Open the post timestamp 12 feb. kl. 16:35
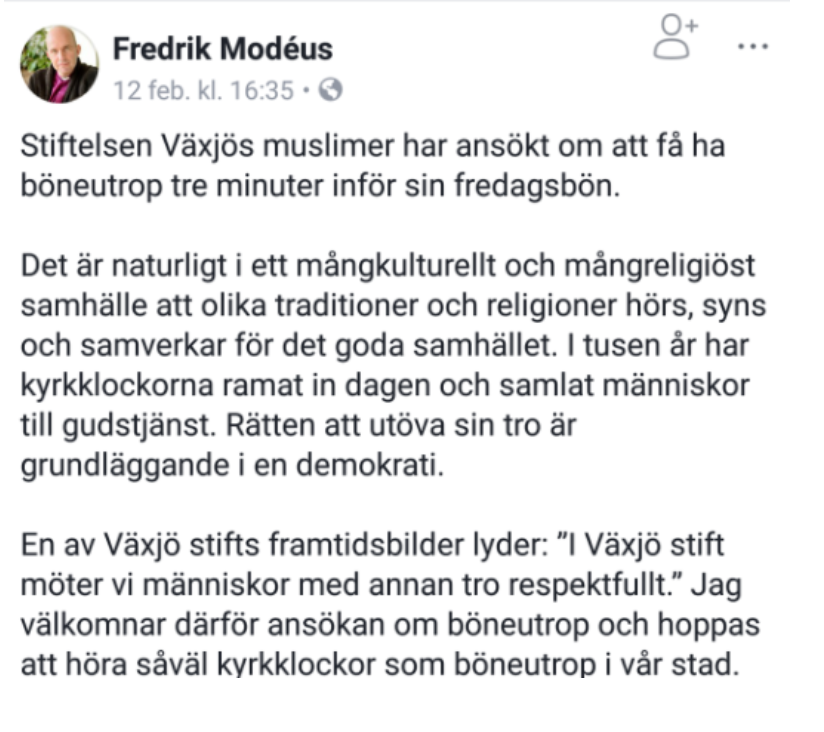 tap(203, 90)
